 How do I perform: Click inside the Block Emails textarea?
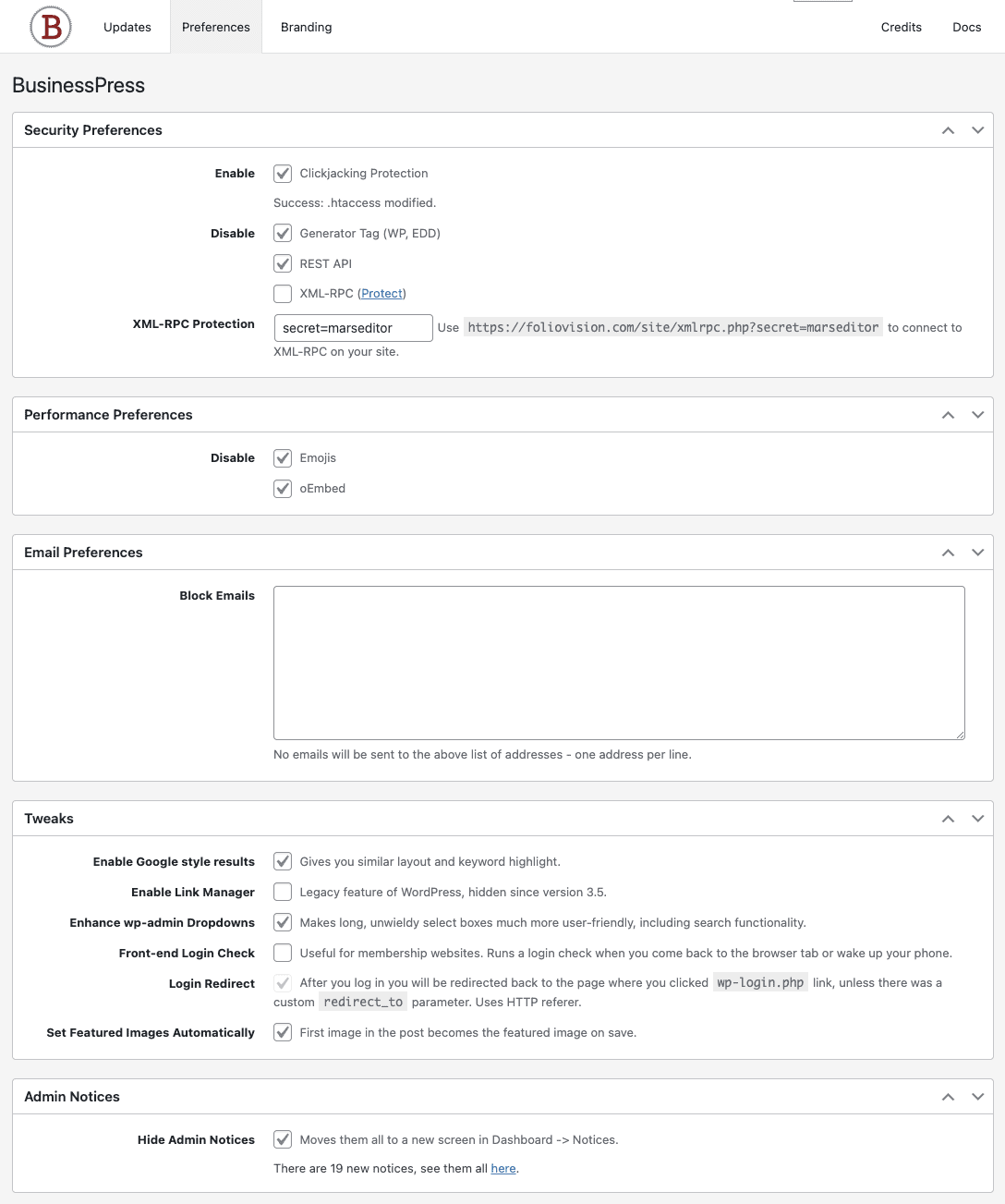(619, 663)
